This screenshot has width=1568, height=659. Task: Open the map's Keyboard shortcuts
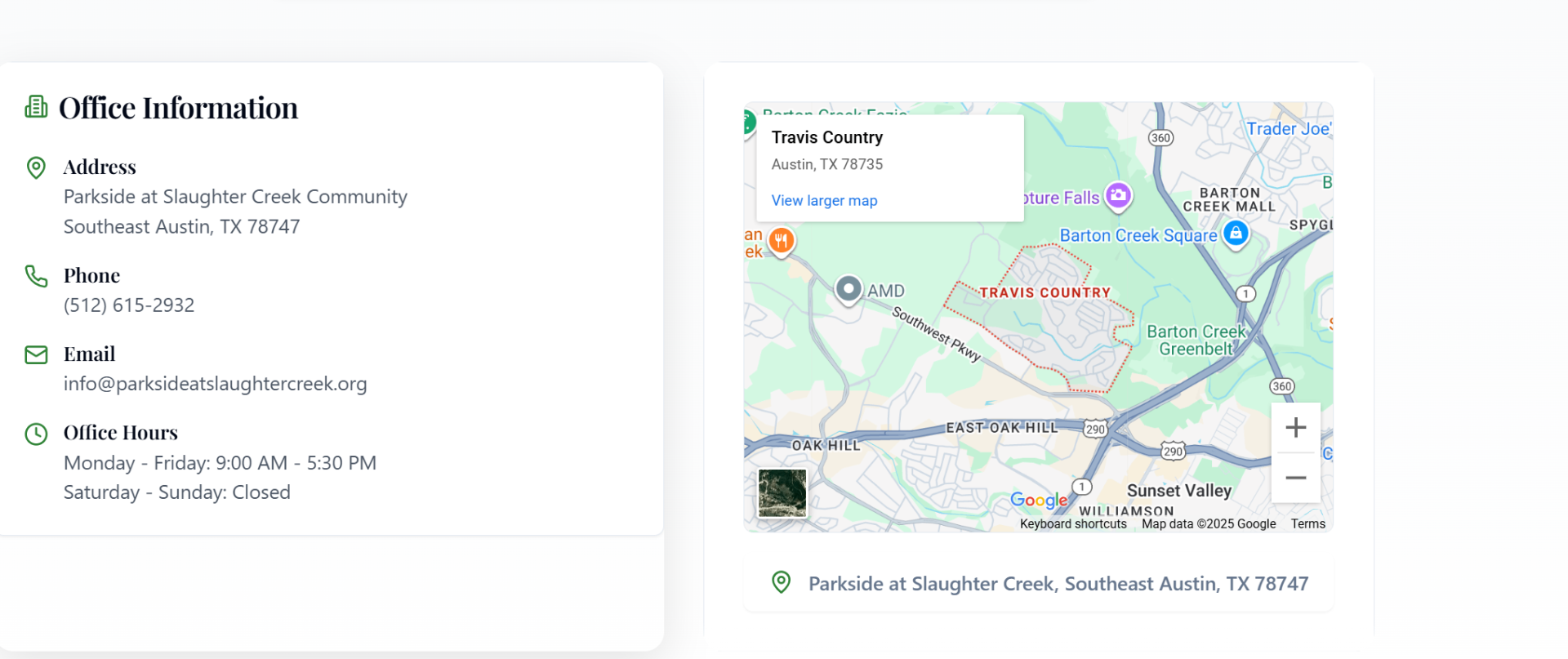[x=1073, y=524]
